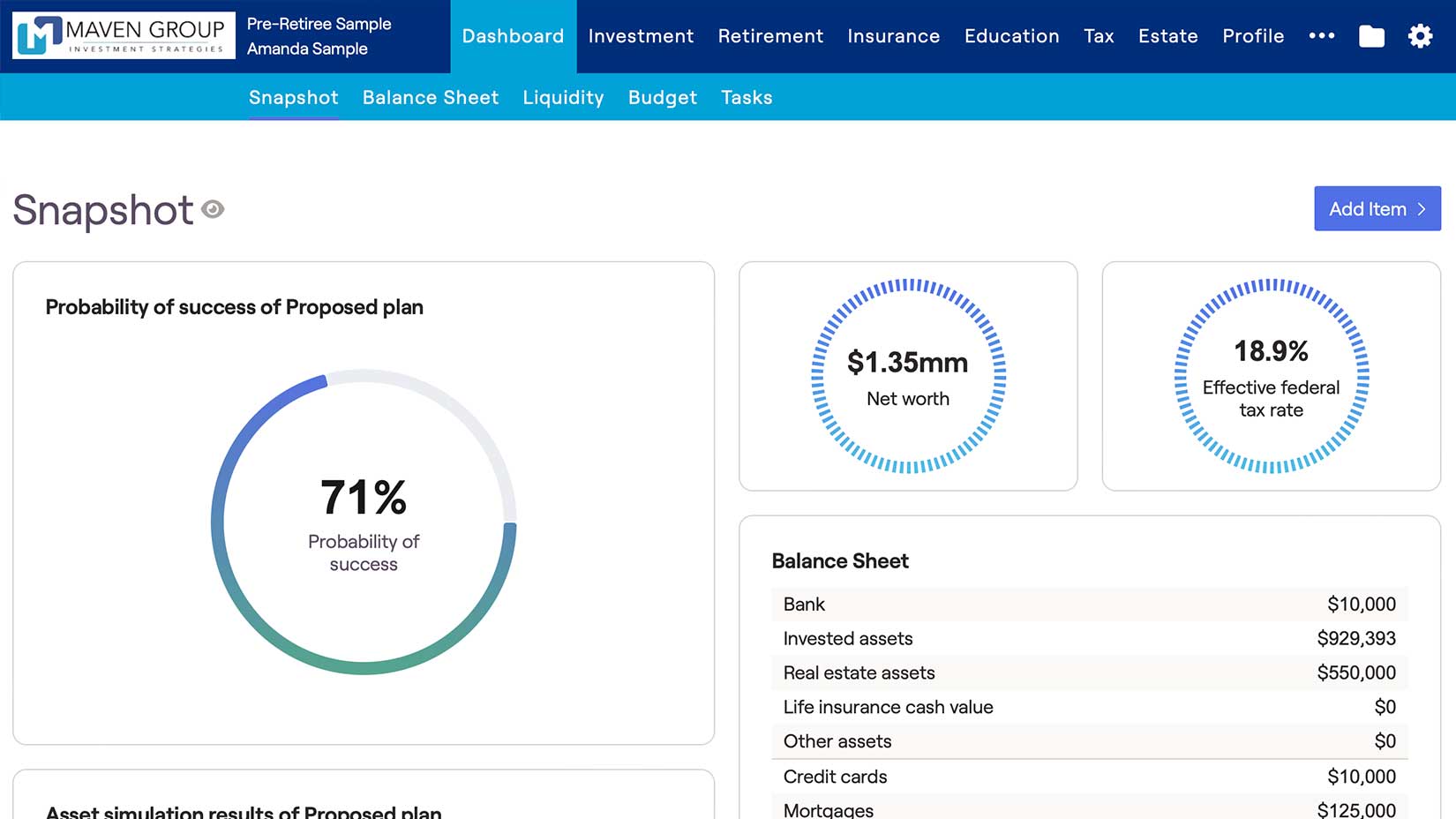This screenshot has width=1456, height=819.
Task: Go to the Insurance section
Action: 893,36
